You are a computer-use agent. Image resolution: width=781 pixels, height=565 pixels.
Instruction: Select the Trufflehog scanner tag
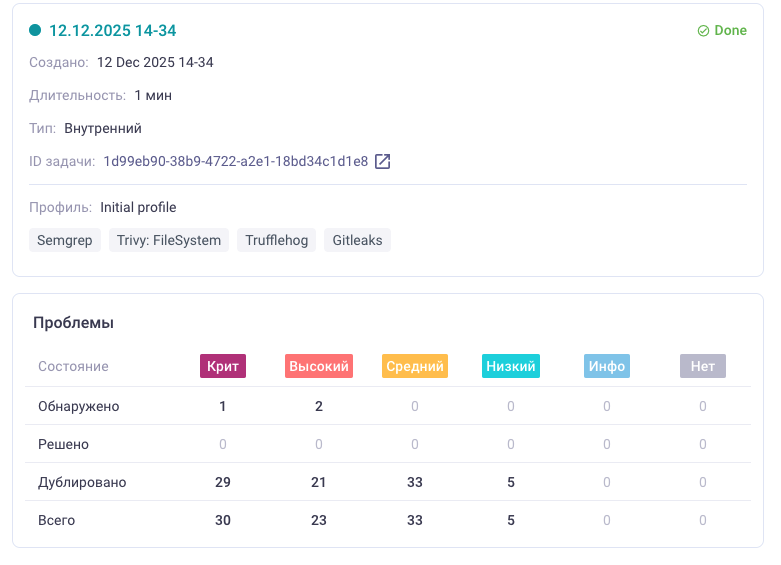pos(276,240)
